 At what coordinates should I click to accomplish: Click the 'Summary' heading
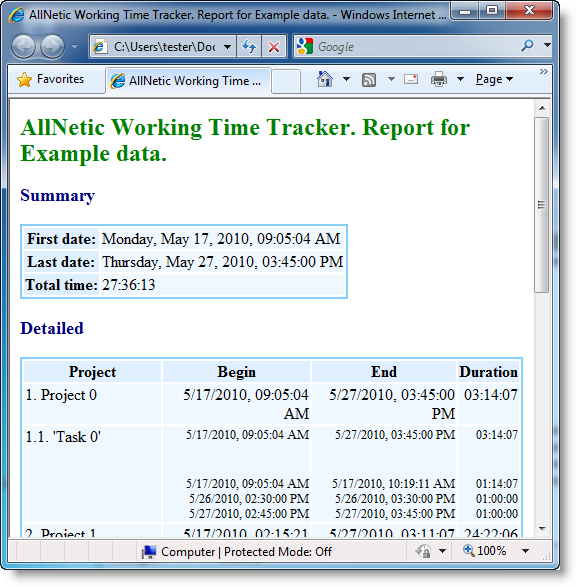click(58, 195)
